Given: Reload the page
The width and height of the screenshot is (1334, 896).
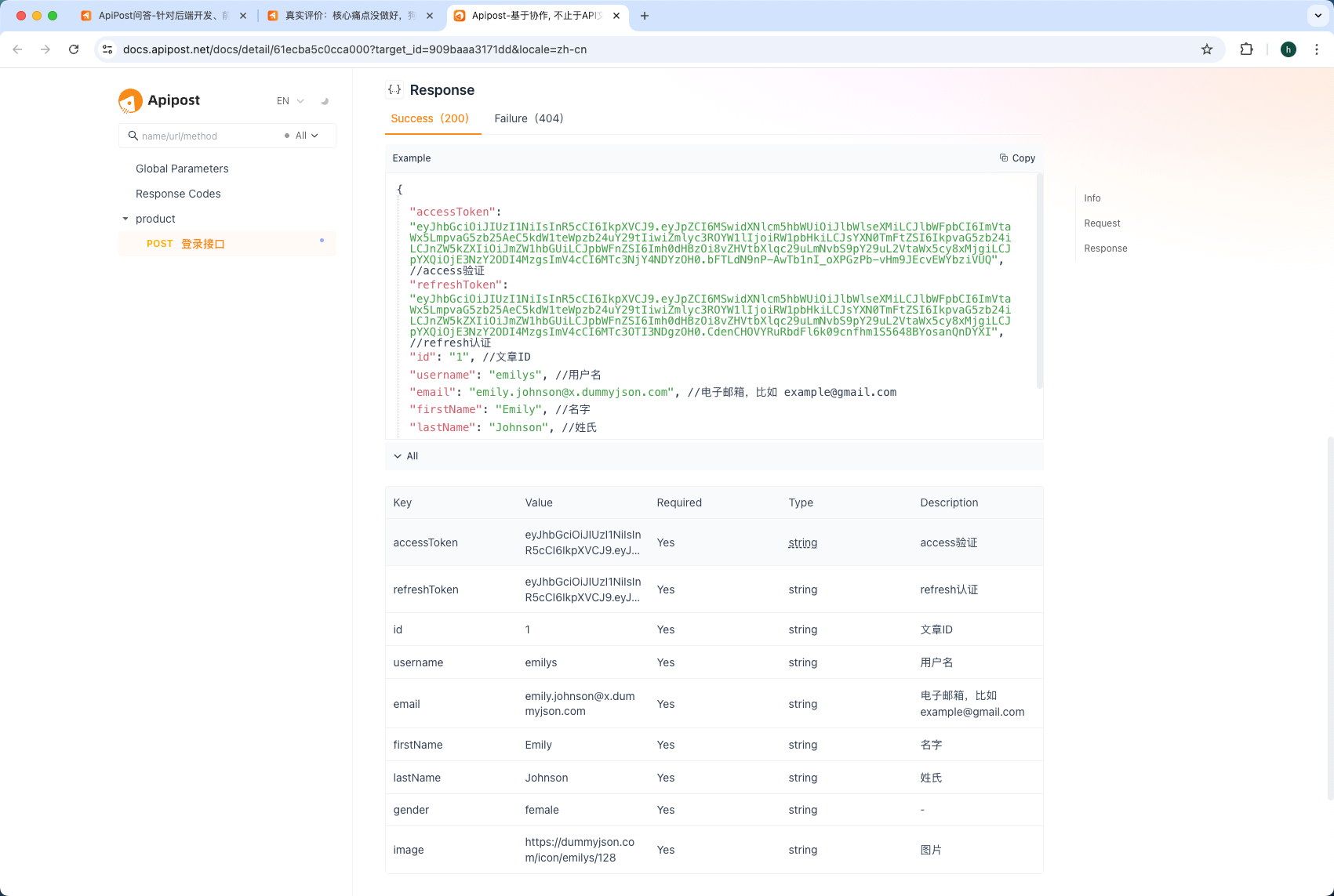Looking at the screenshot, I should 74,49.
